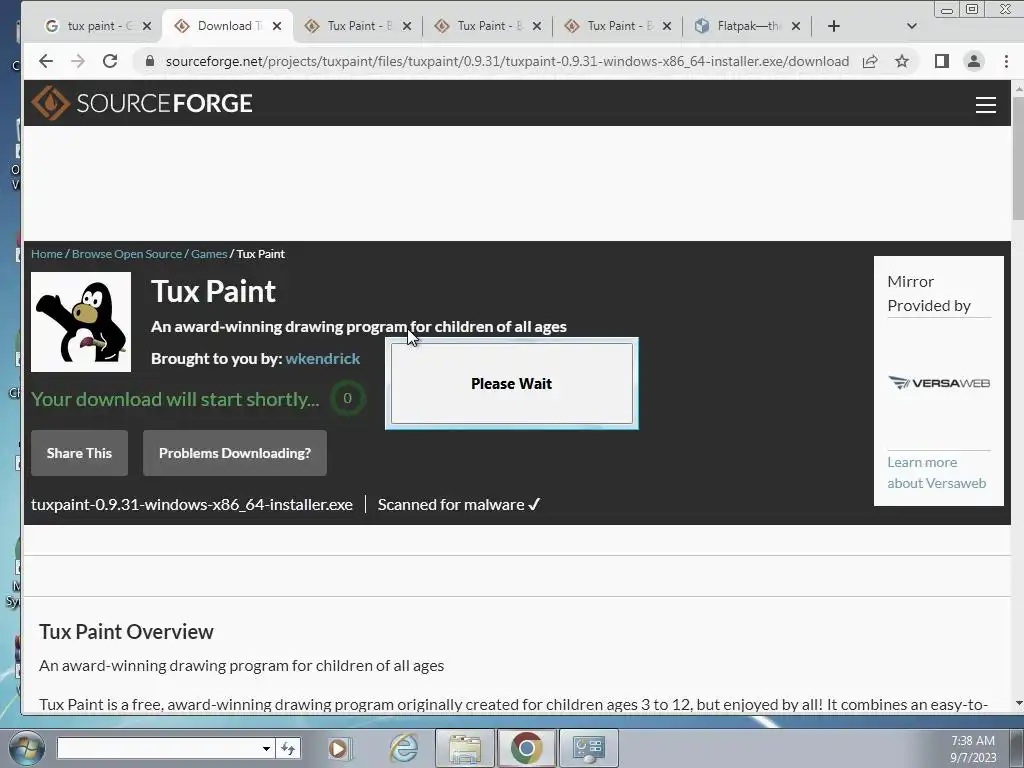The width and height of the screenshot is (1024, 768).
Task: Click the Share This button
Action: pos(79,453)
